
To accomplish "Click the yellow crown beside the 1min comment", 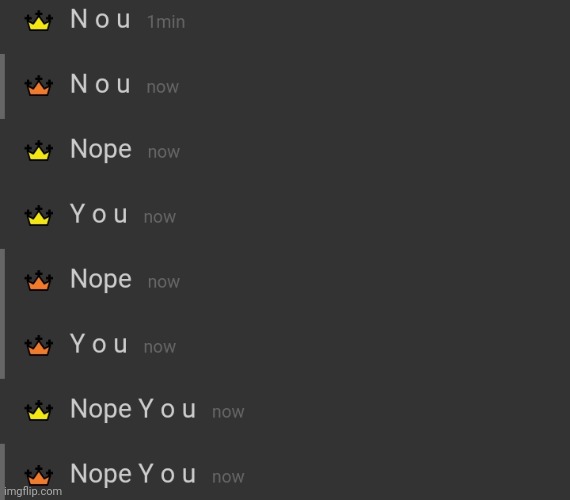I will tap(39, 20).
